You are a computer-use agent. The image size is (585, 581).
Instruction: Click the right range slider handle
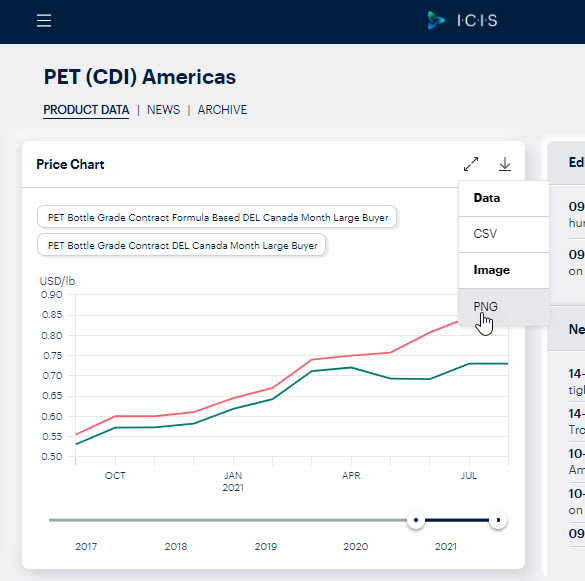(x=498, y=520)
